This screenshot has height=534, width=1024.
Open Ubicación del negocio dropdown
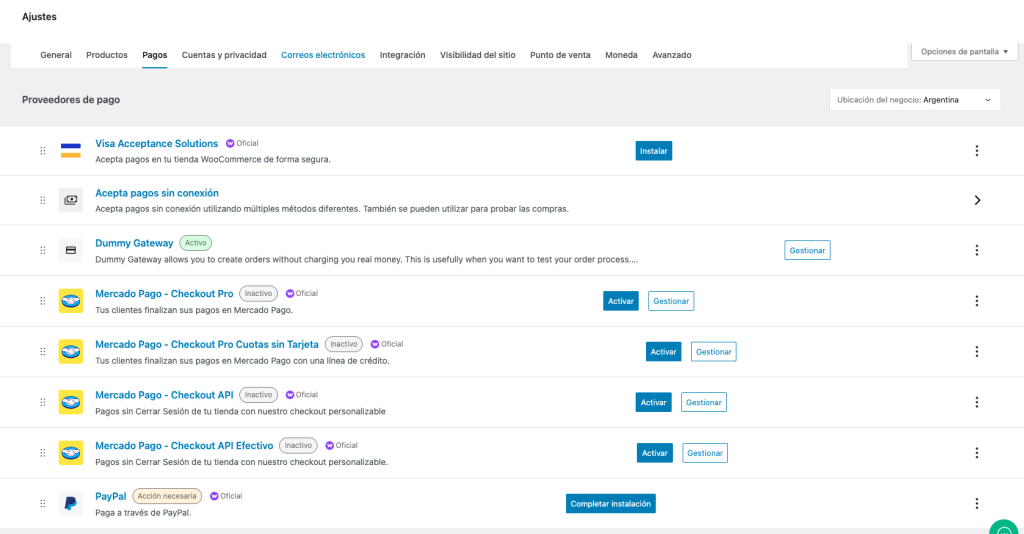(x=915, y=100)
